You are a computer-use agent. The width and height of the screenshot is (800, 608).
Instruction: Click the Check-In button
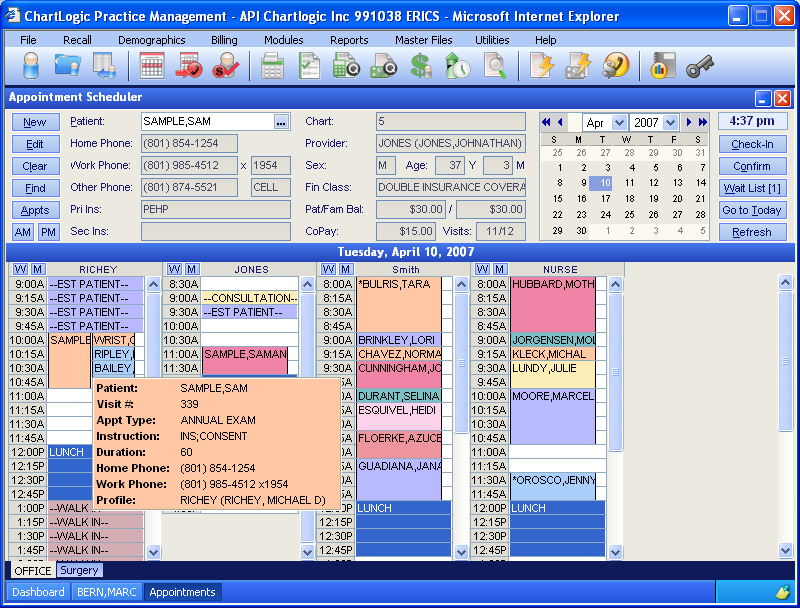point(752,144)
